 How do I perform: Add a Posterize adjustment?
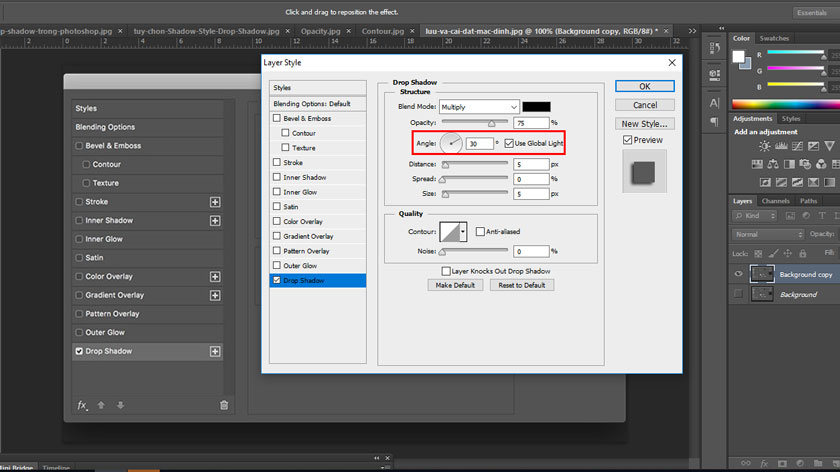click(781, 183)
